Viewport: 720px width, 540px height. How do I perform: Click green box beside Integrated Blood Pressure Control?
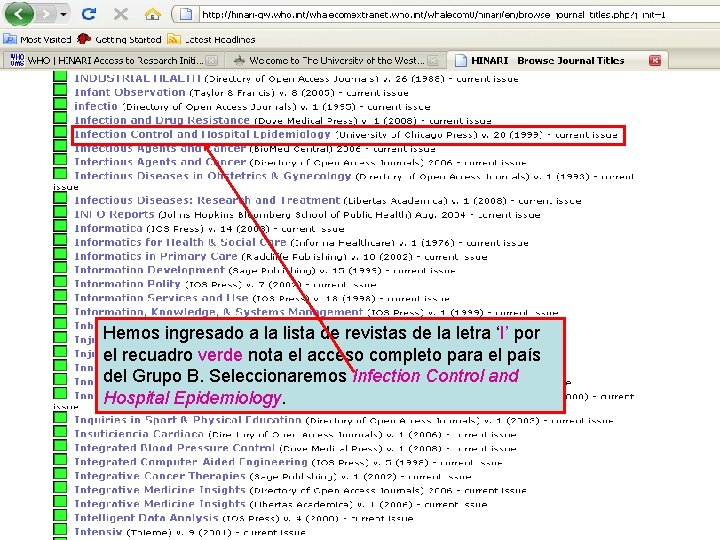(60, 445)
